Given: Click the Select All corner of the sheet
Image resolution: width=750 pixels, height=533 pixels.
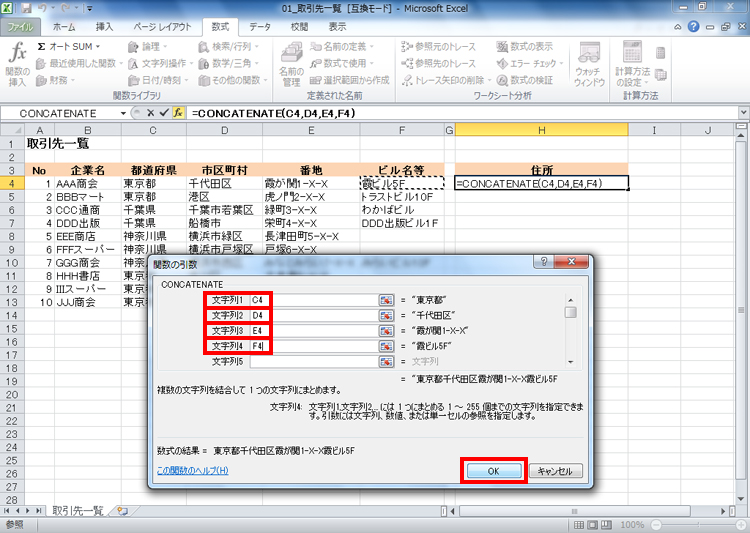Looking at the screenshot, I should 12,130.
